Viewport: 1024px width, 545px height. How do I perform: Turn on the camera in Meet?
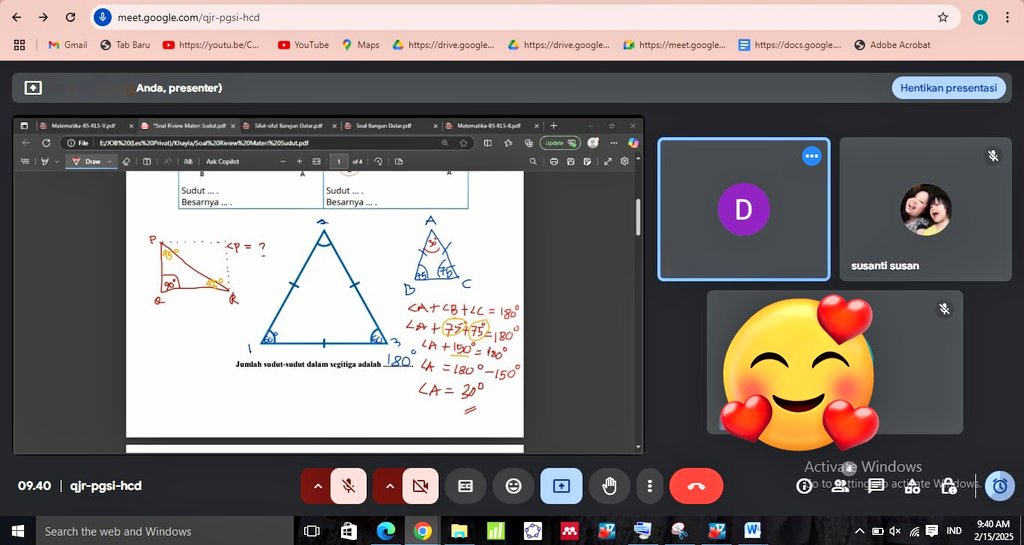421,486
